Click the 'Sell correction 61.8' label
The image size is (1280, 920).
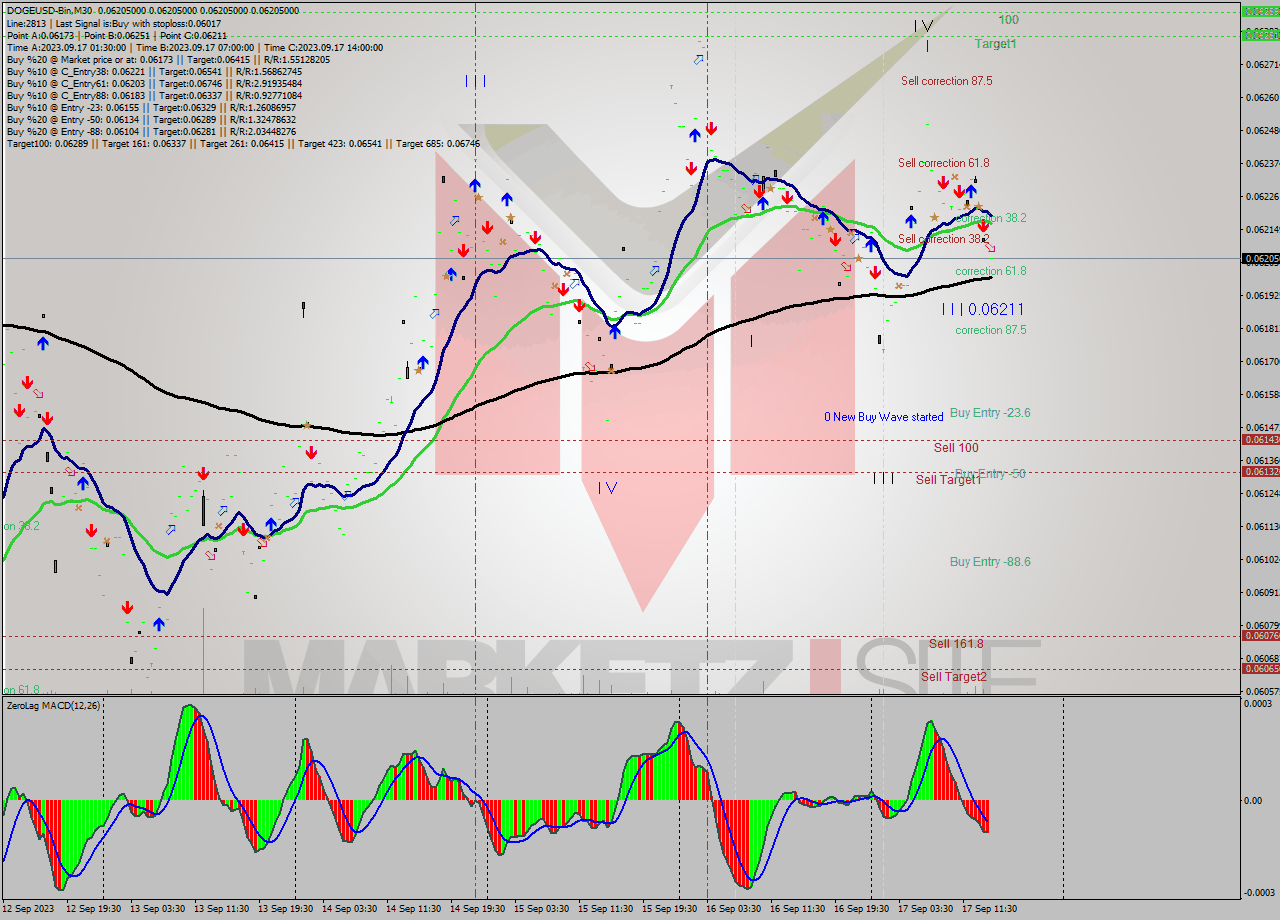944,162
